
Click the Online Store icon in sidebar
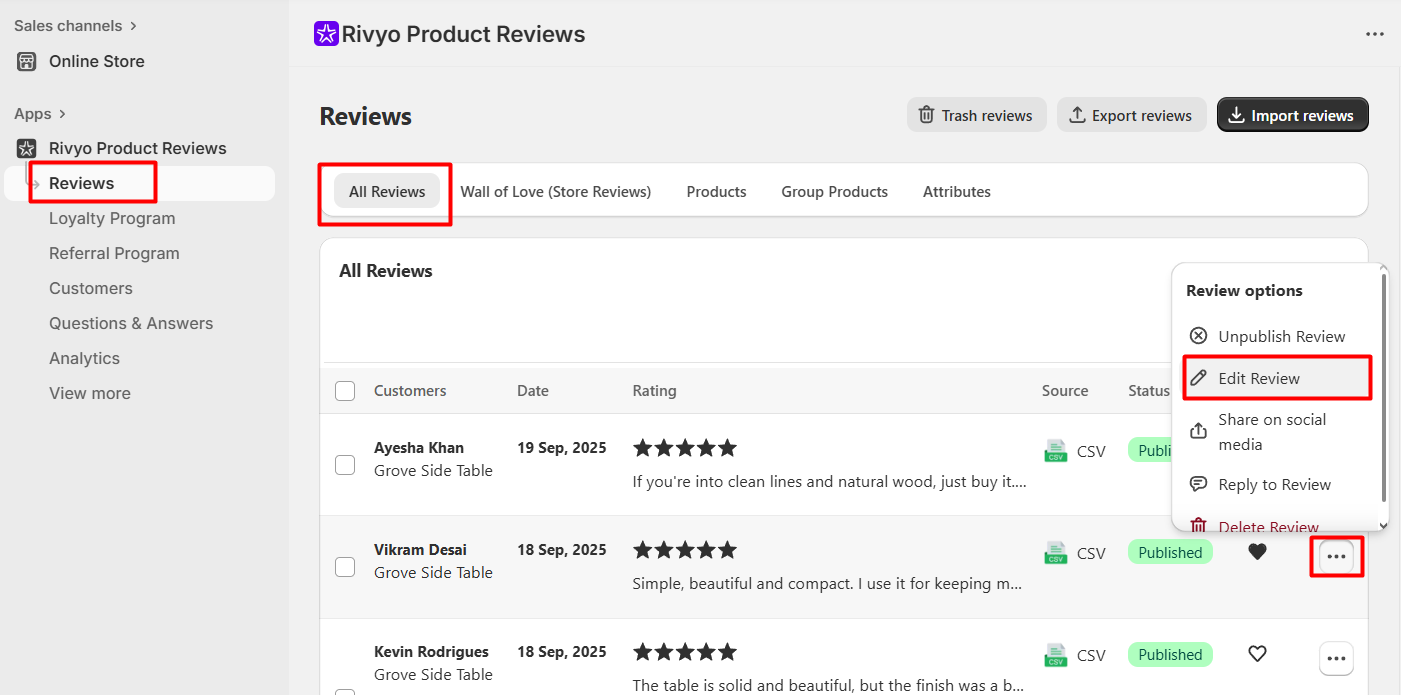tap(27, 61)
